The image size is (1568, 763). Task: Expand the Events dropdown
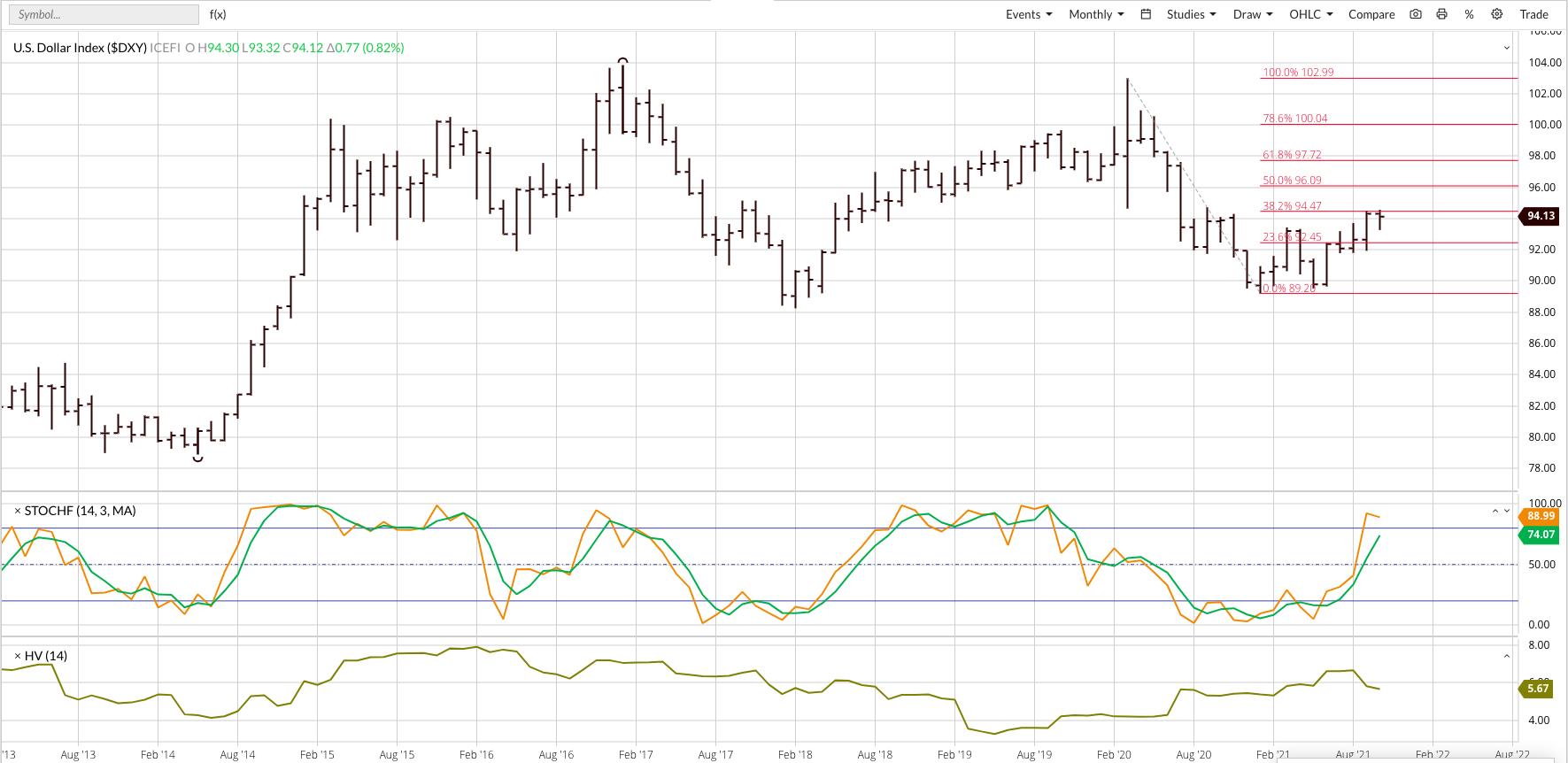(1029, 14)
